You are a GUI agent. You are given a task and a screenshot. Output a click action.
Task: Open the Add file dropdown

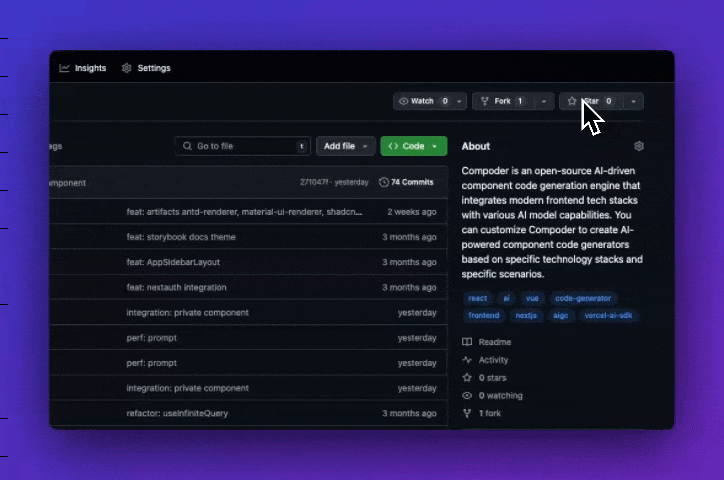(x=346, y=146)
